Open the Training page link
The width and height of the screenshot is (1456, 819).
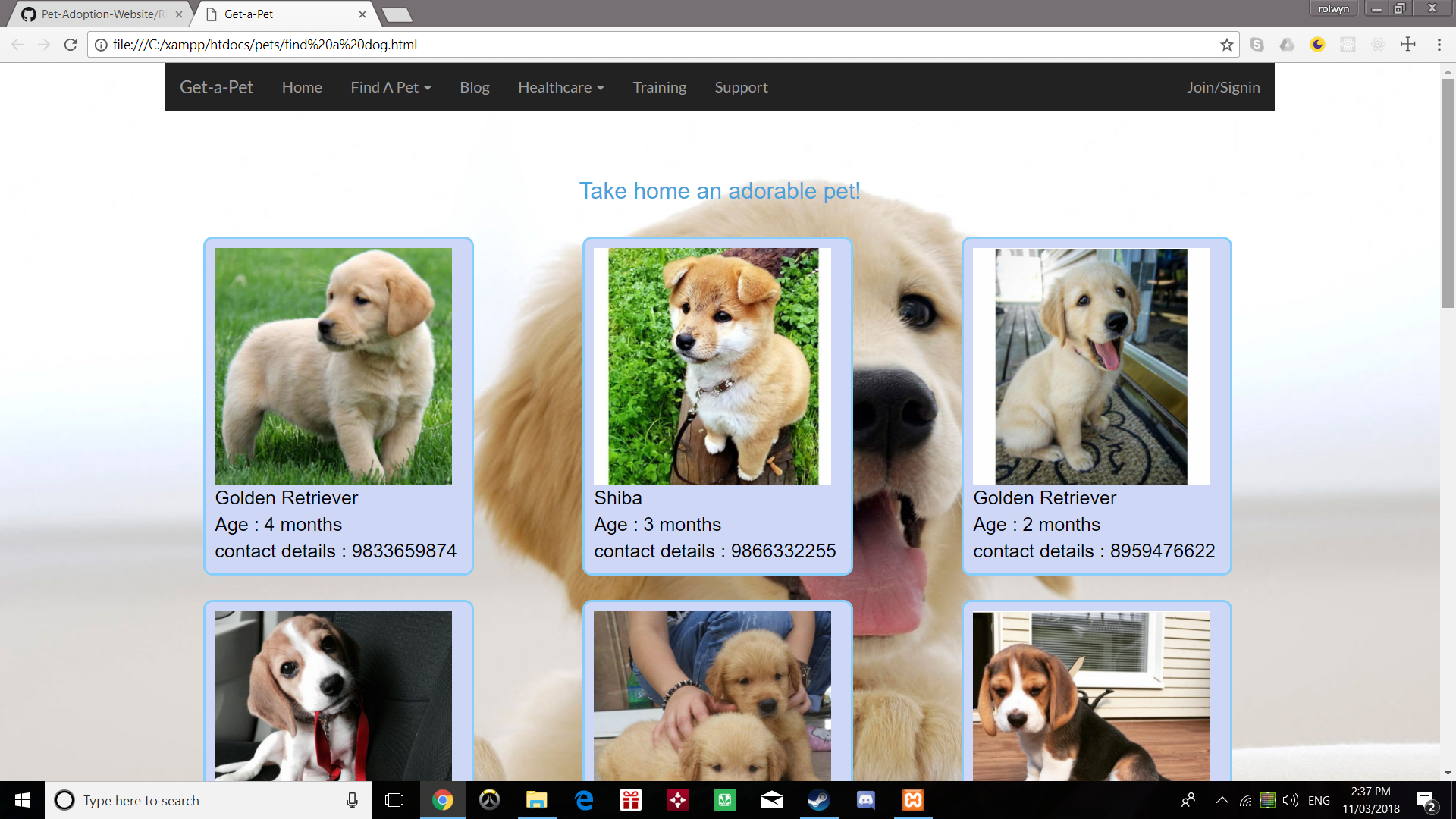(x=660, y=87)
